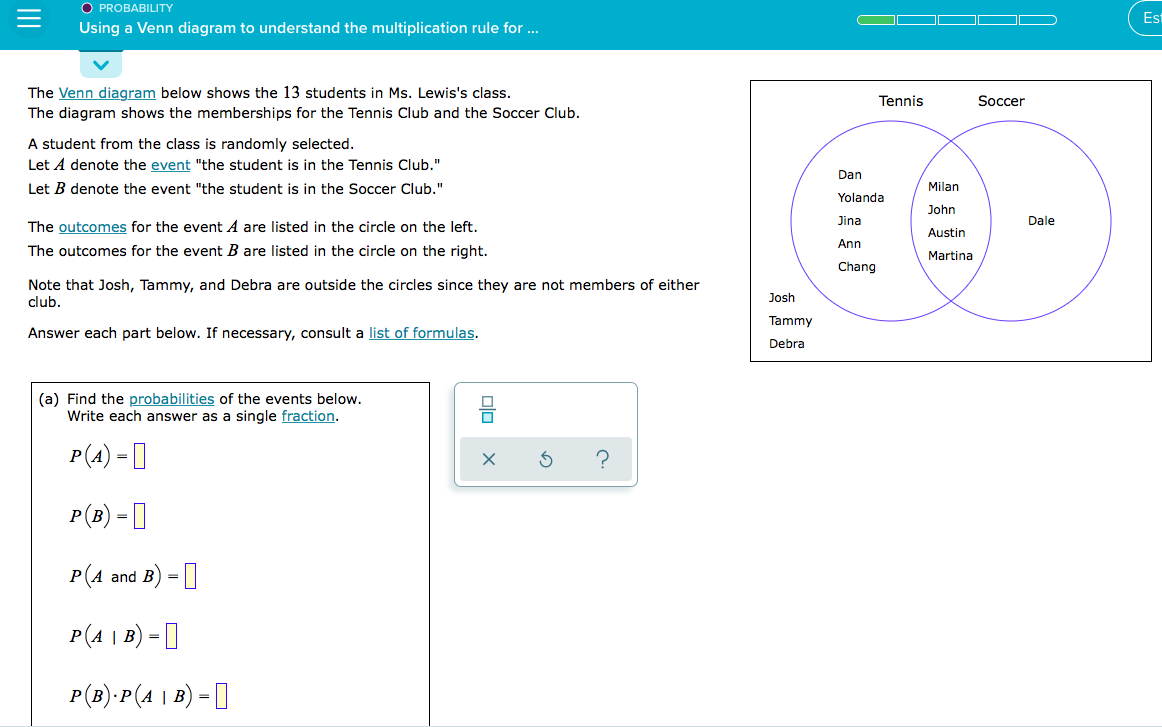Click the green progress segment
1162x727 pixels.
point(876,18)
